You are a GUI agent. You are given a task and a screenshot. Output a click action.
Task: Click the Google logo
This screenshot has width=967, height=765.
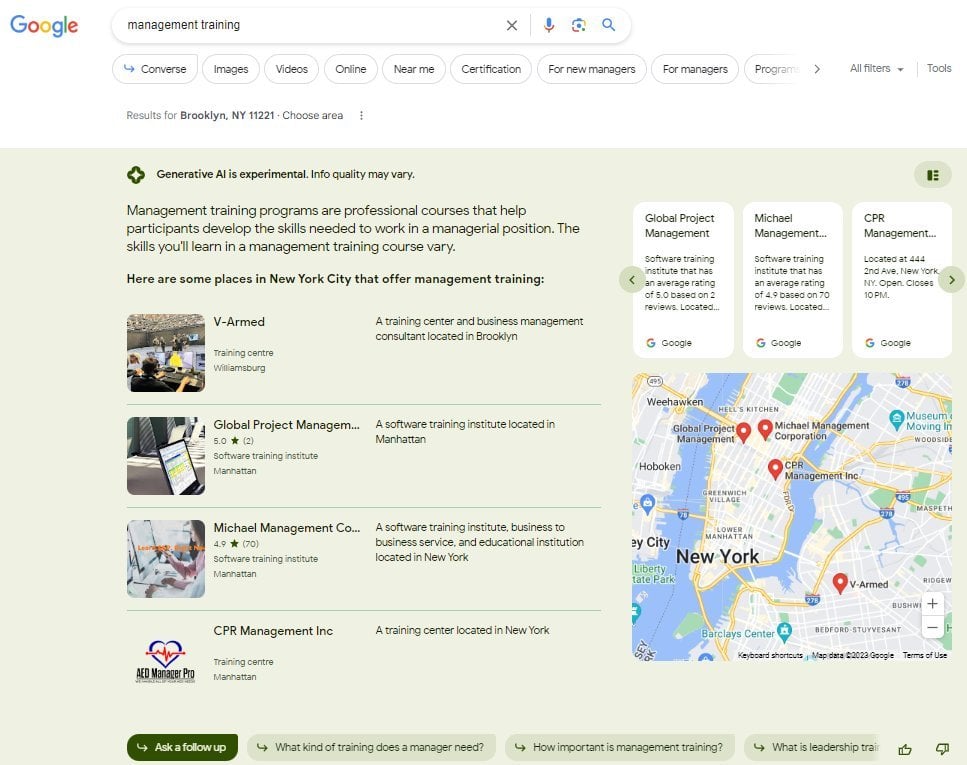[x=44, y=25]
